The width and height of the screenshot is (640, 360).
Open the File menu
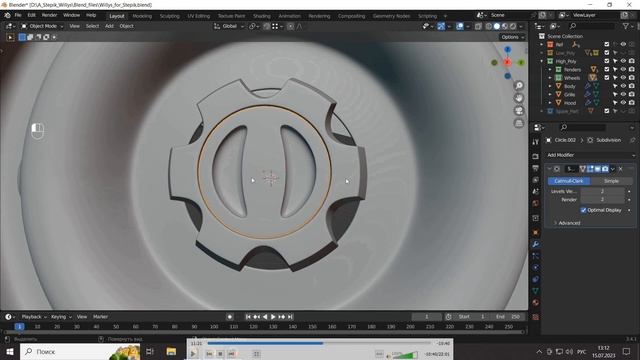click(x=18, y=16)
